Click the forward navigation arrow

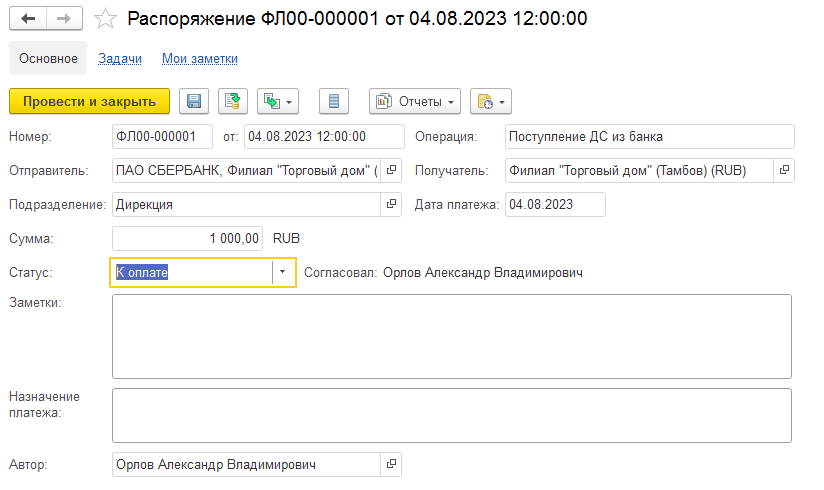click(x=63, y=19)
